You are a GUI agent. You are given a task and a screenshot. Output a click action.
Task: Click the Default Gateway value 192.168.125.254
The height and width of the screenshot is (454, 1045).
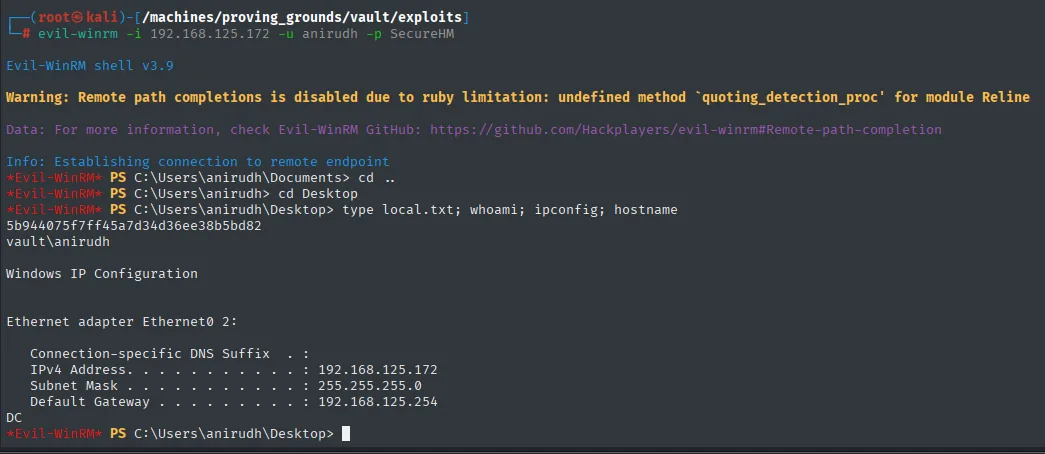[378, 401]
